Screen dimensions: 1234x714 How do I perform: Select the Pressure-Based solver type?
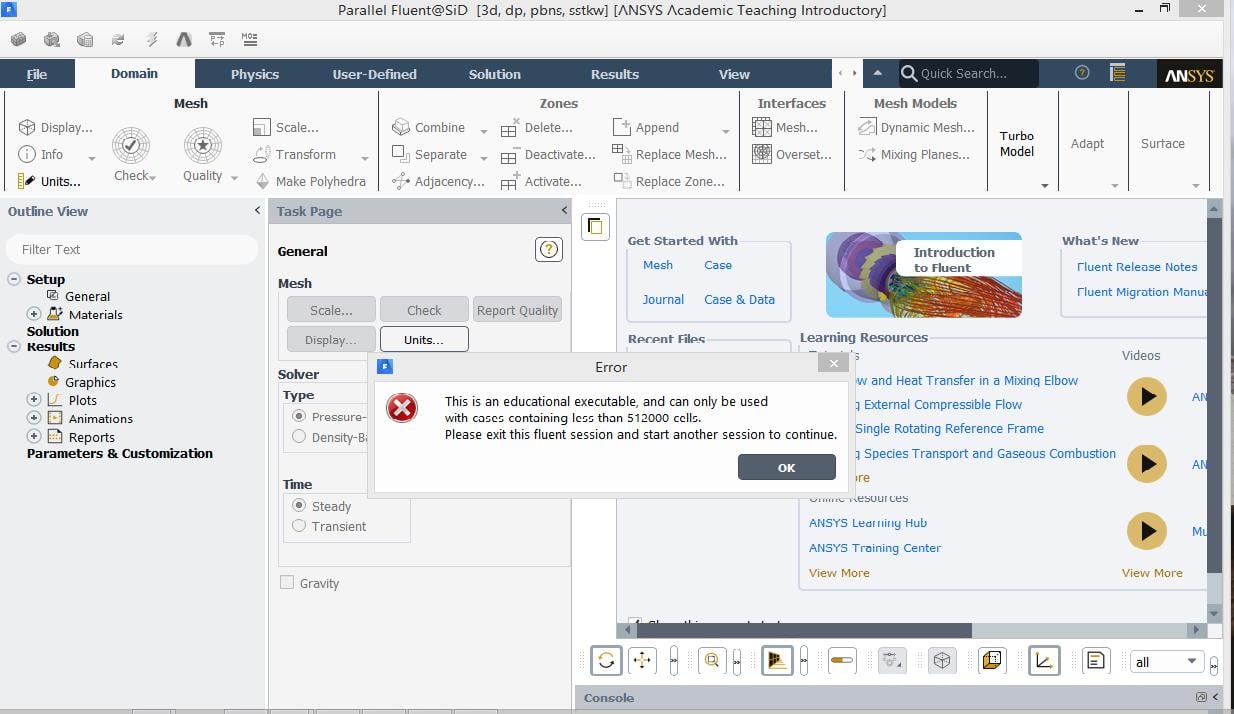[299, 416]
